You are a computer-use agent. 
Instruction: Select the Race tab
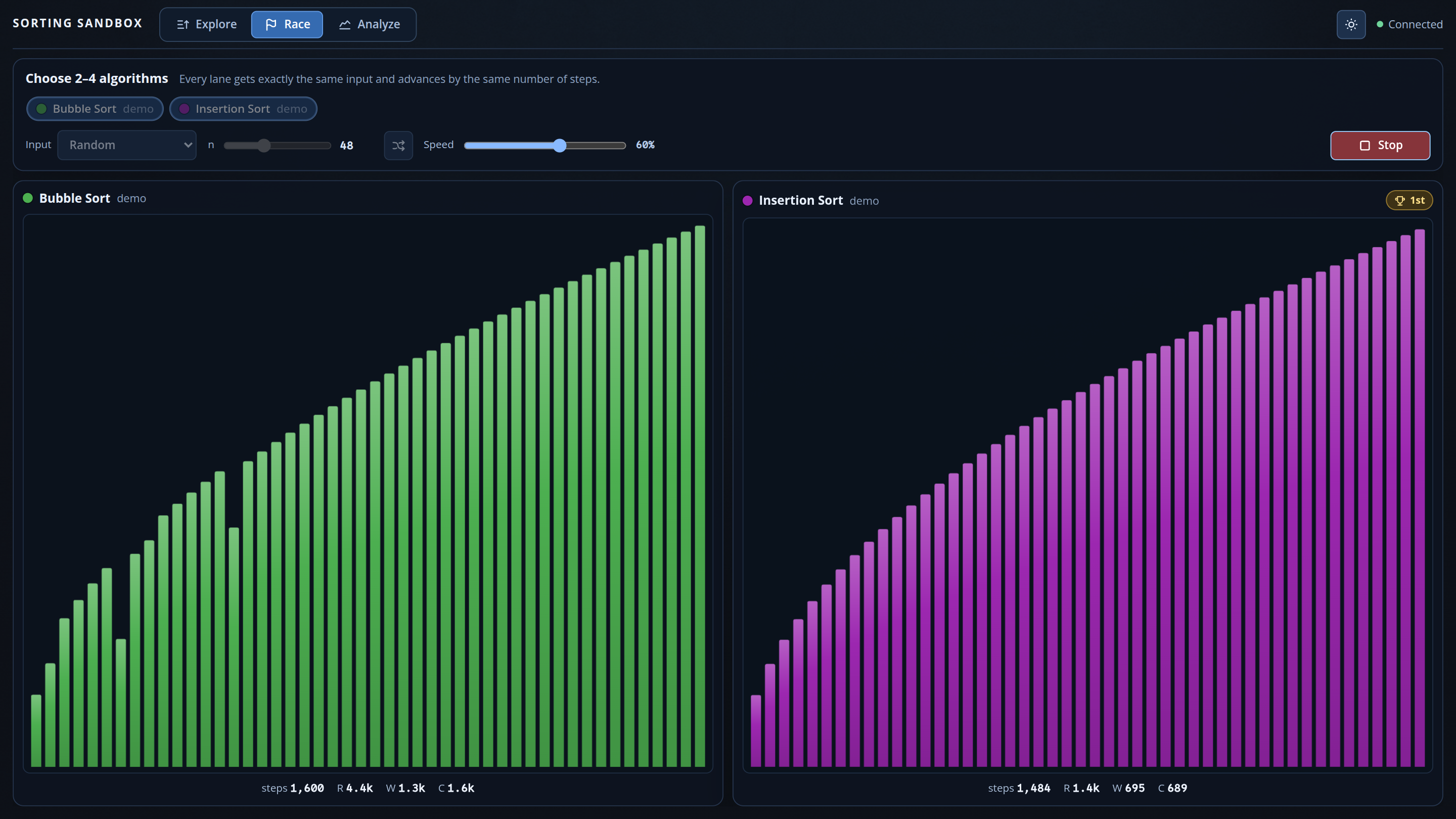point(287,24)
